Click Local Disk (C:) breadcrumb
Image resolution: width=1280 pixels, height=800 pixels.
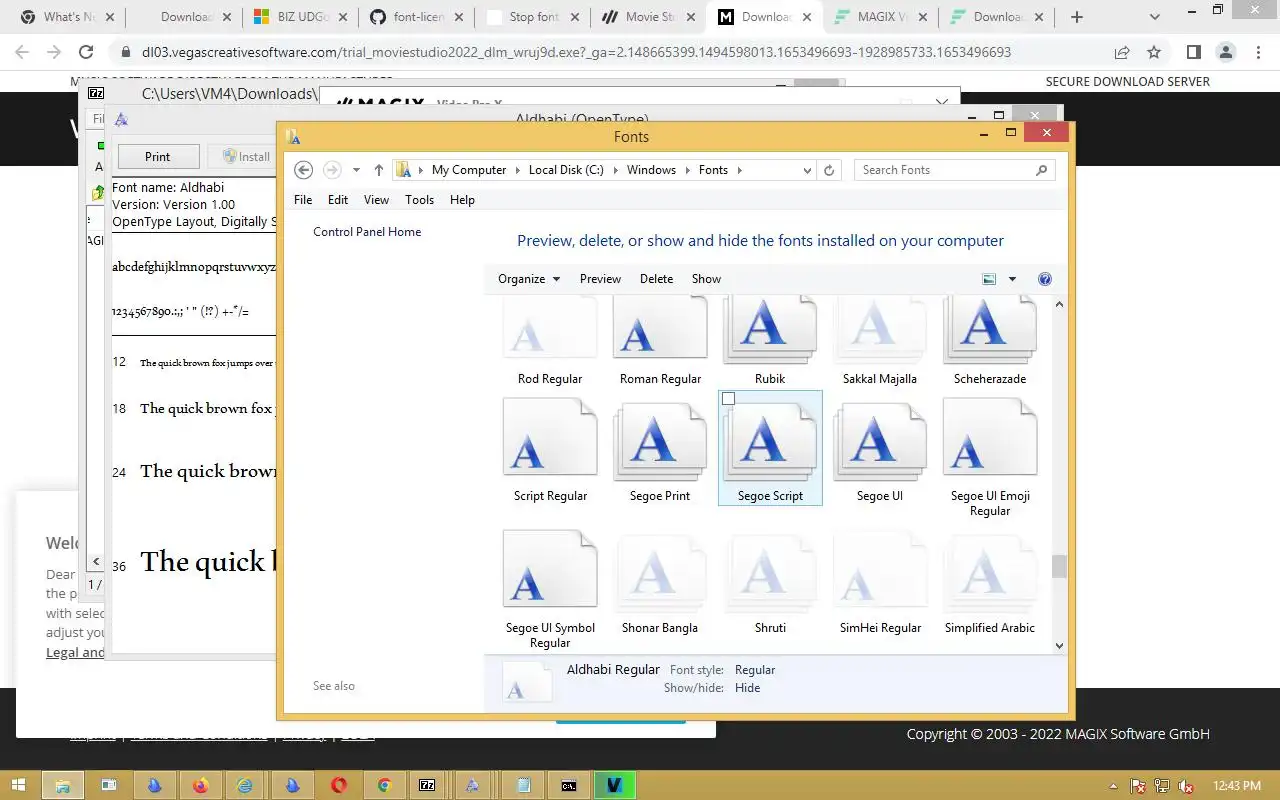(566, 170)
